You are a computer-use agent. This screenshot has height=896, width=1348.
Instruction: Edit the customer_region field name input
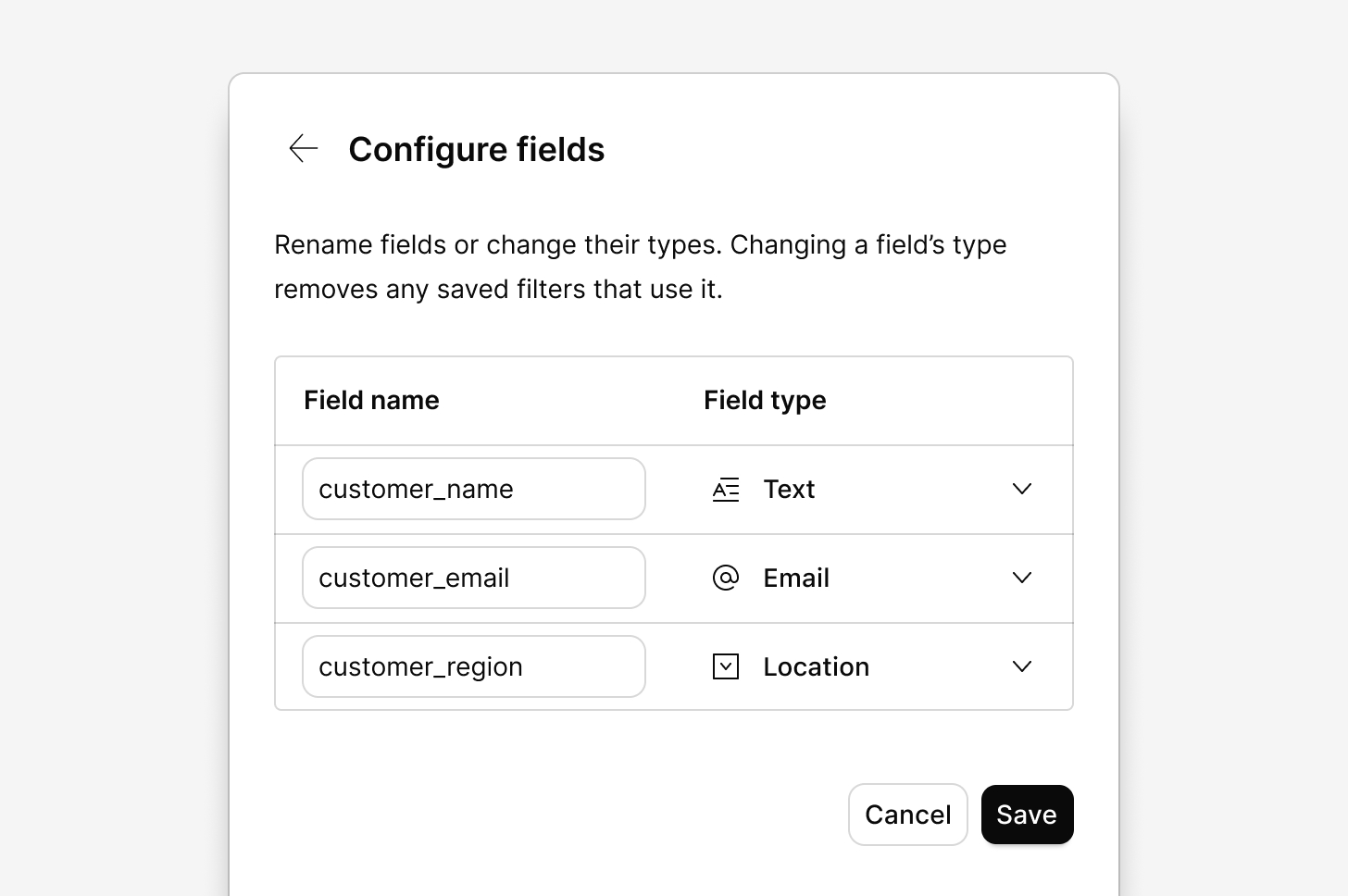coord(474,666)
